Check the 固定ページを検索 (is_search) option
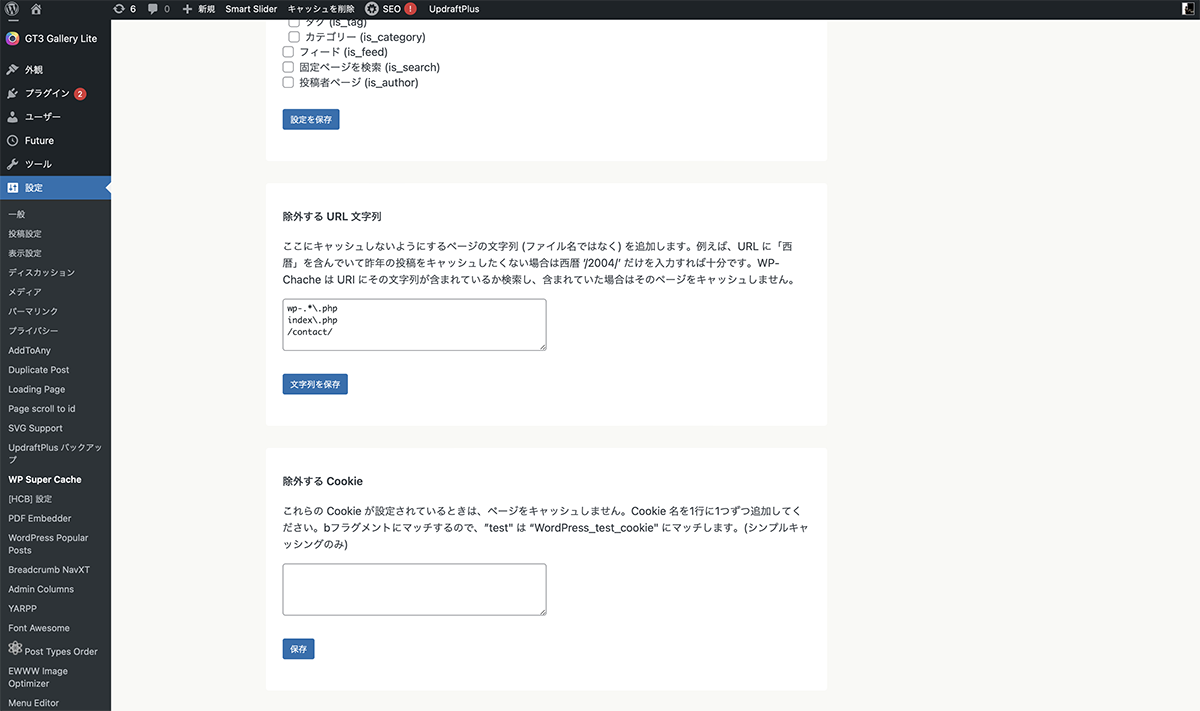The width and height of the screenshot is (1200, 711). pos(289,67)
